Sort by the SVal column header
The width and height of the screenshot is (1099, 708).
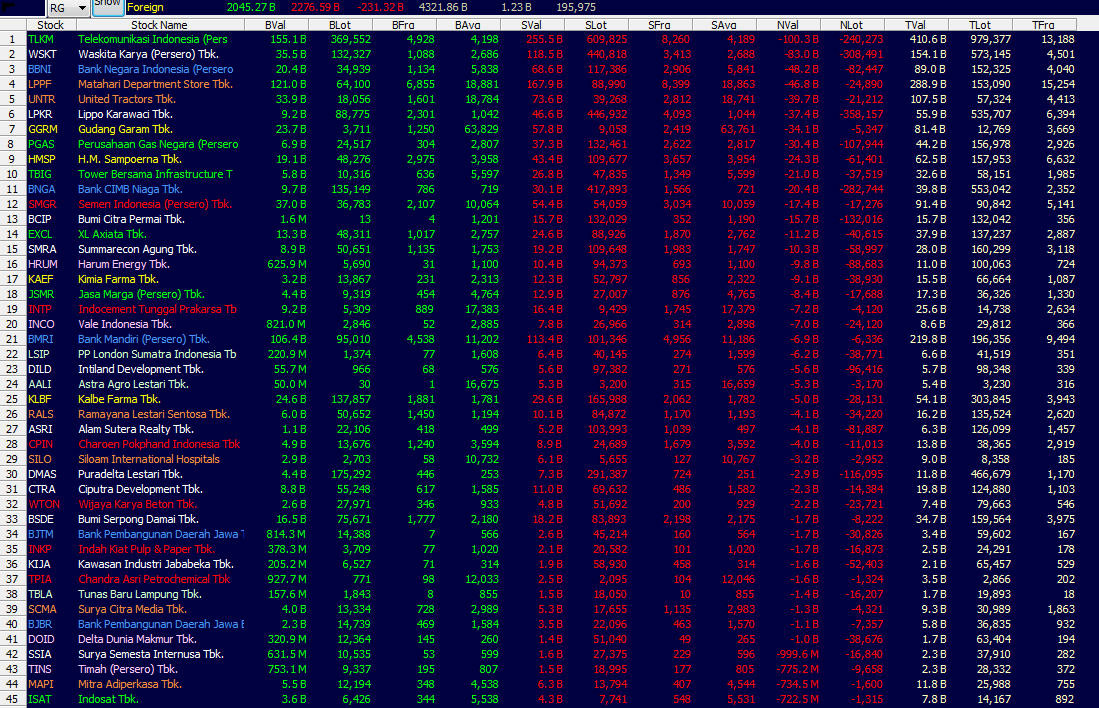[x=532, y=25]
